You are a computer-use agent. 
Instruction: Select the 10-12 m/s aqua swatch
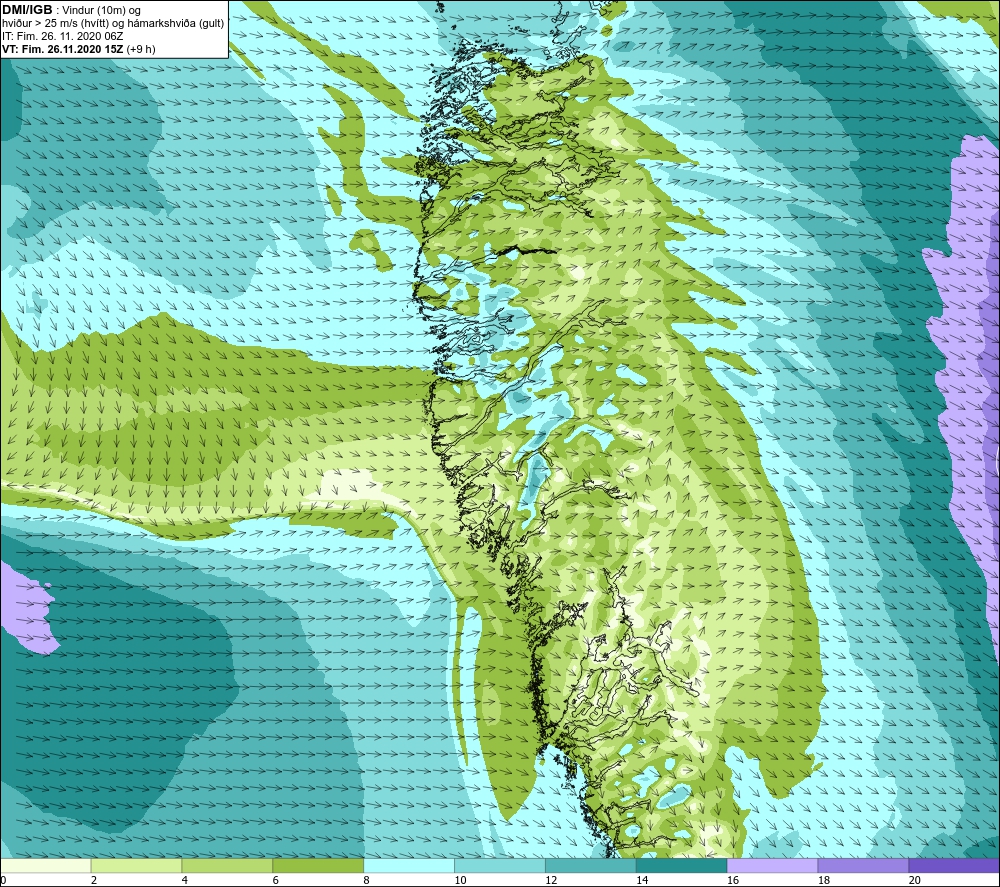pos(500,865)
